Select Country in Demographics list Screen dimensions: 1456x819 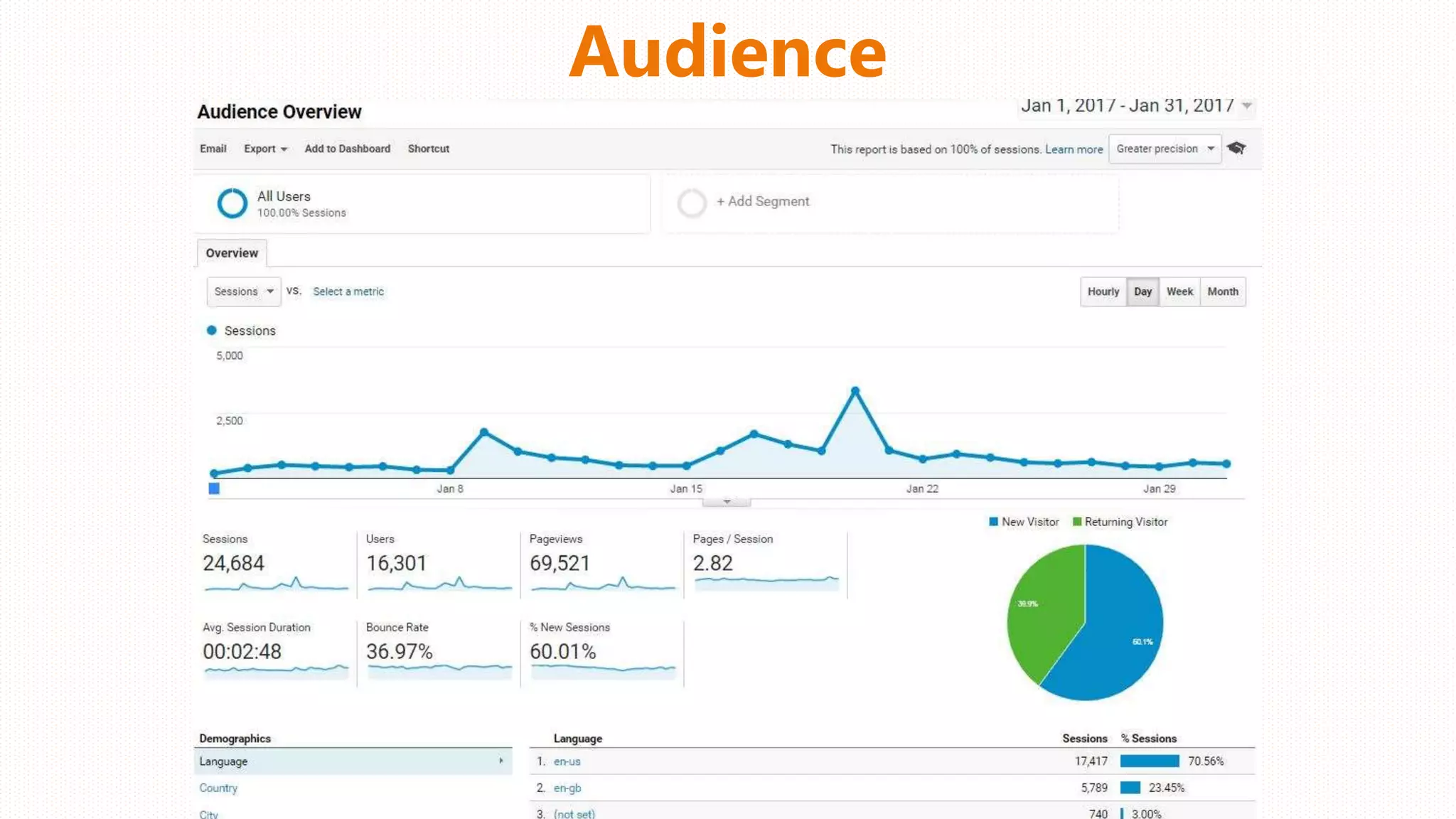[218, 788]
